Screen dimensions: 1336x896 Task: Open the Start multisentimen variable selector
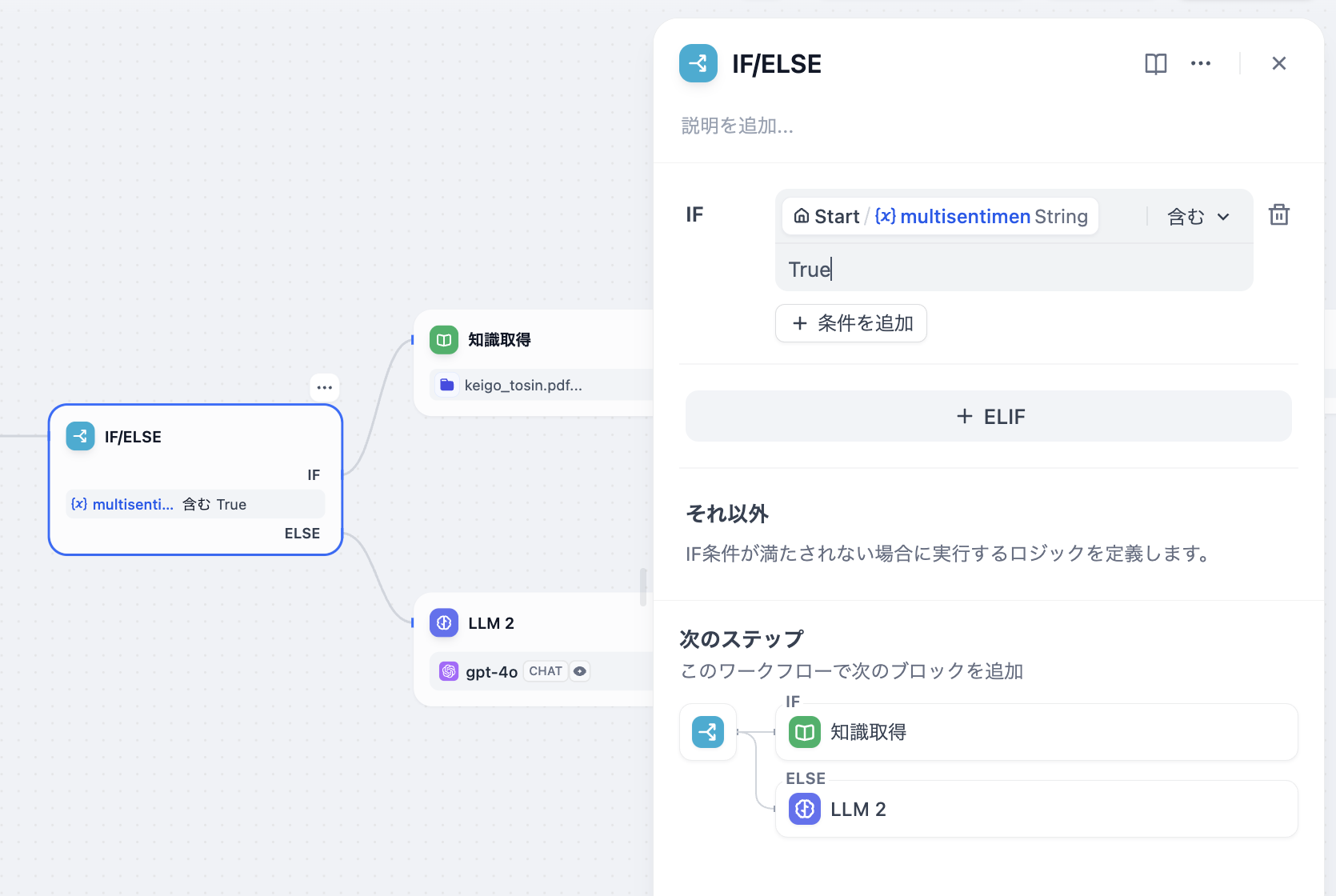[939, 216]
